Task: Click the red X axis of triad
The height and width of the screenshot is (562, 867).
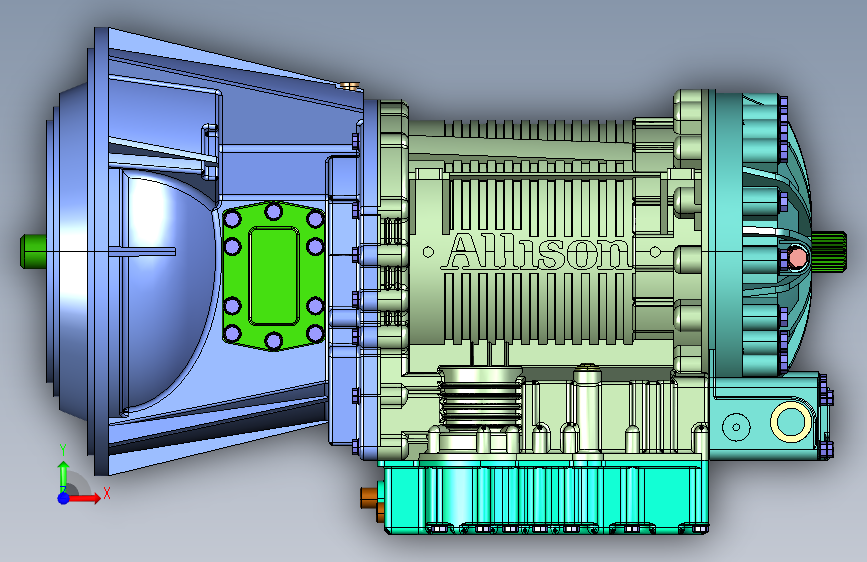Action: coord(84,498)
